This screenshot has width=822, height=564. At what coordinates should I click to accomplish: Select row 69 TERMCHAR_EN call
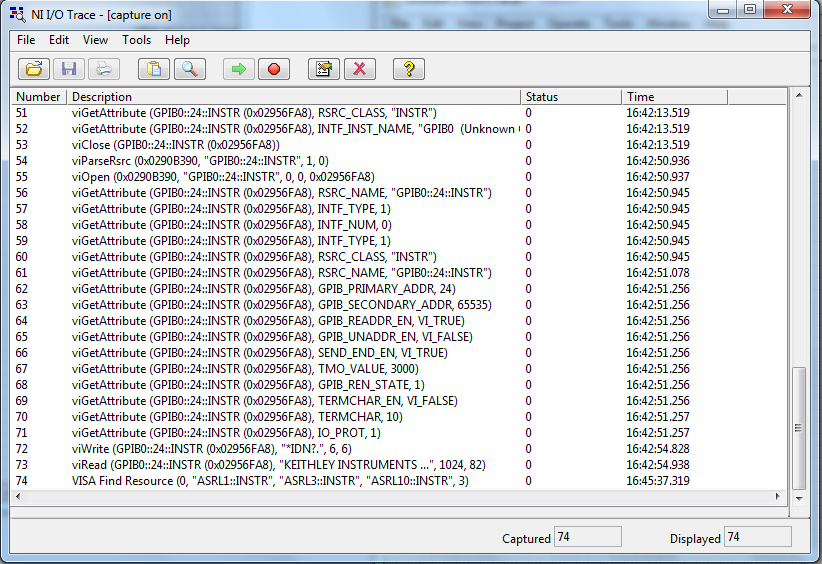(x=398, y=400)
